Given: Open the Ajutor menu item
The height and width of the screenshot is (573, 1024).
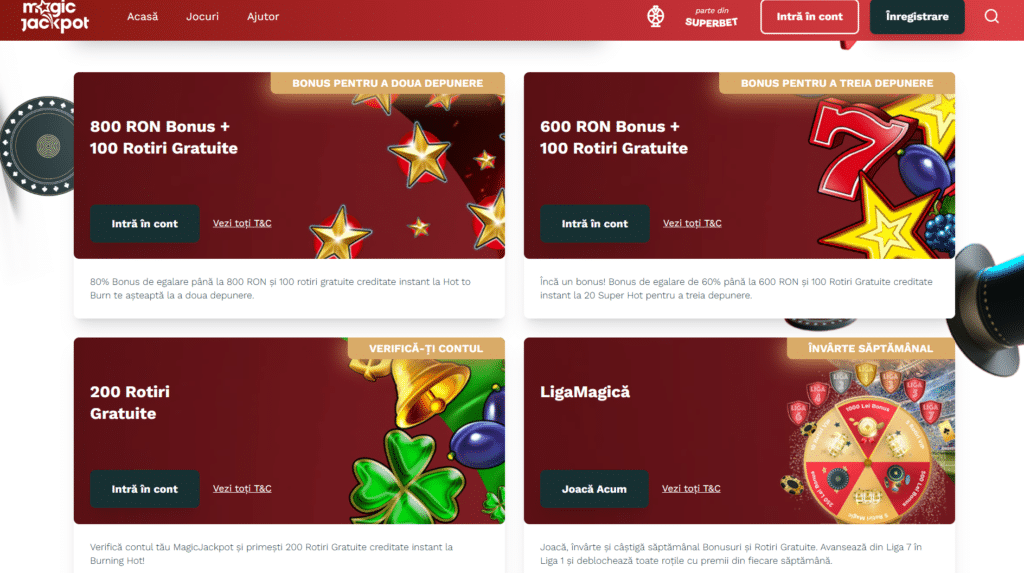Looking at the screenshot, I should [263, 16].
